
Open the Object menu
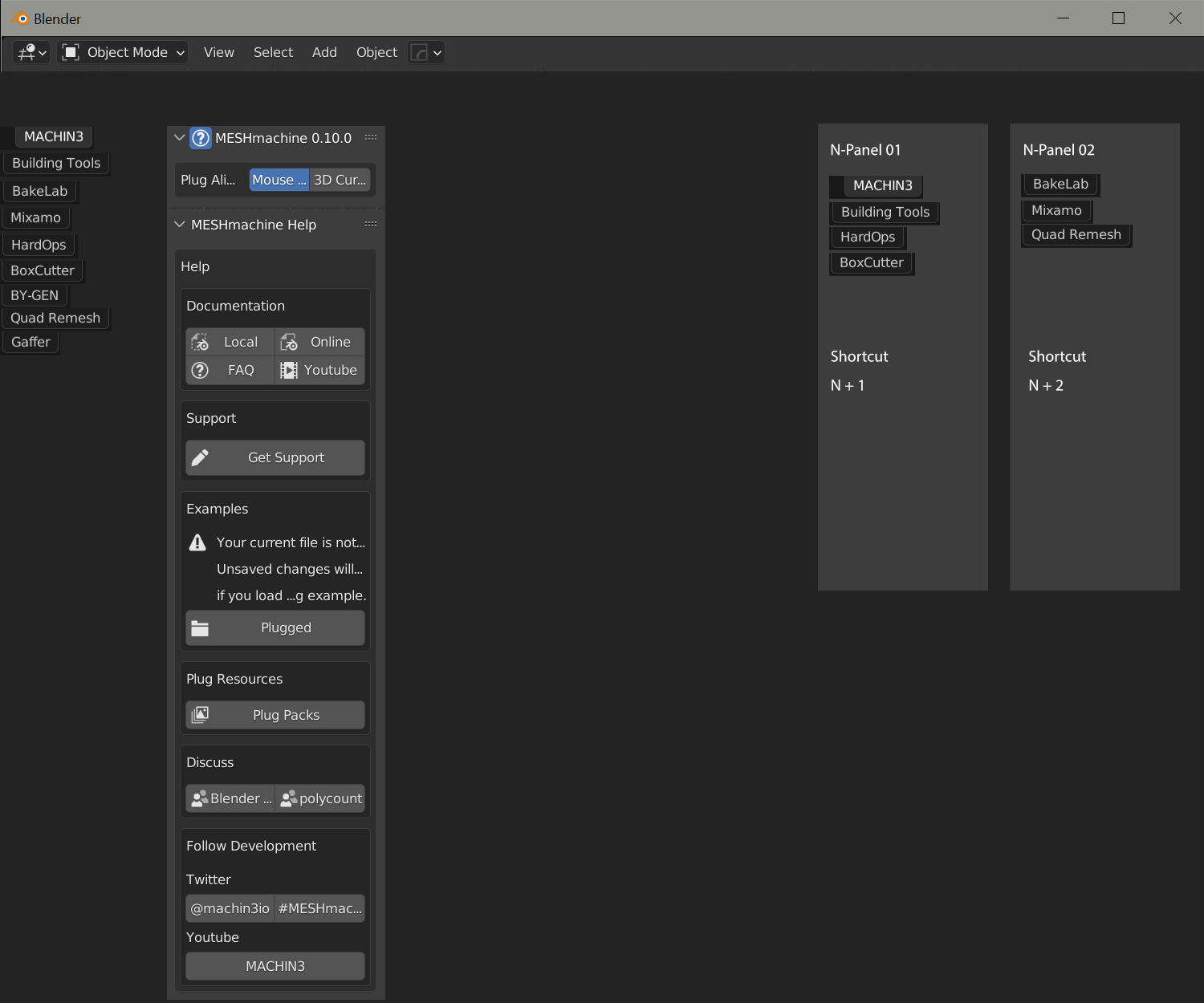(376, 52)
